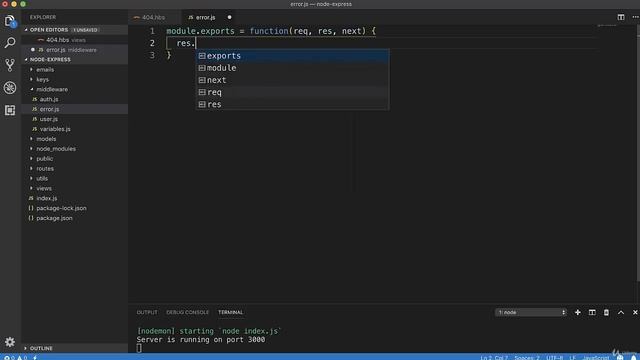640x360 pixels.
Task: Open the Extensions view
Action: pyautogui.click(x=10, y=110)
